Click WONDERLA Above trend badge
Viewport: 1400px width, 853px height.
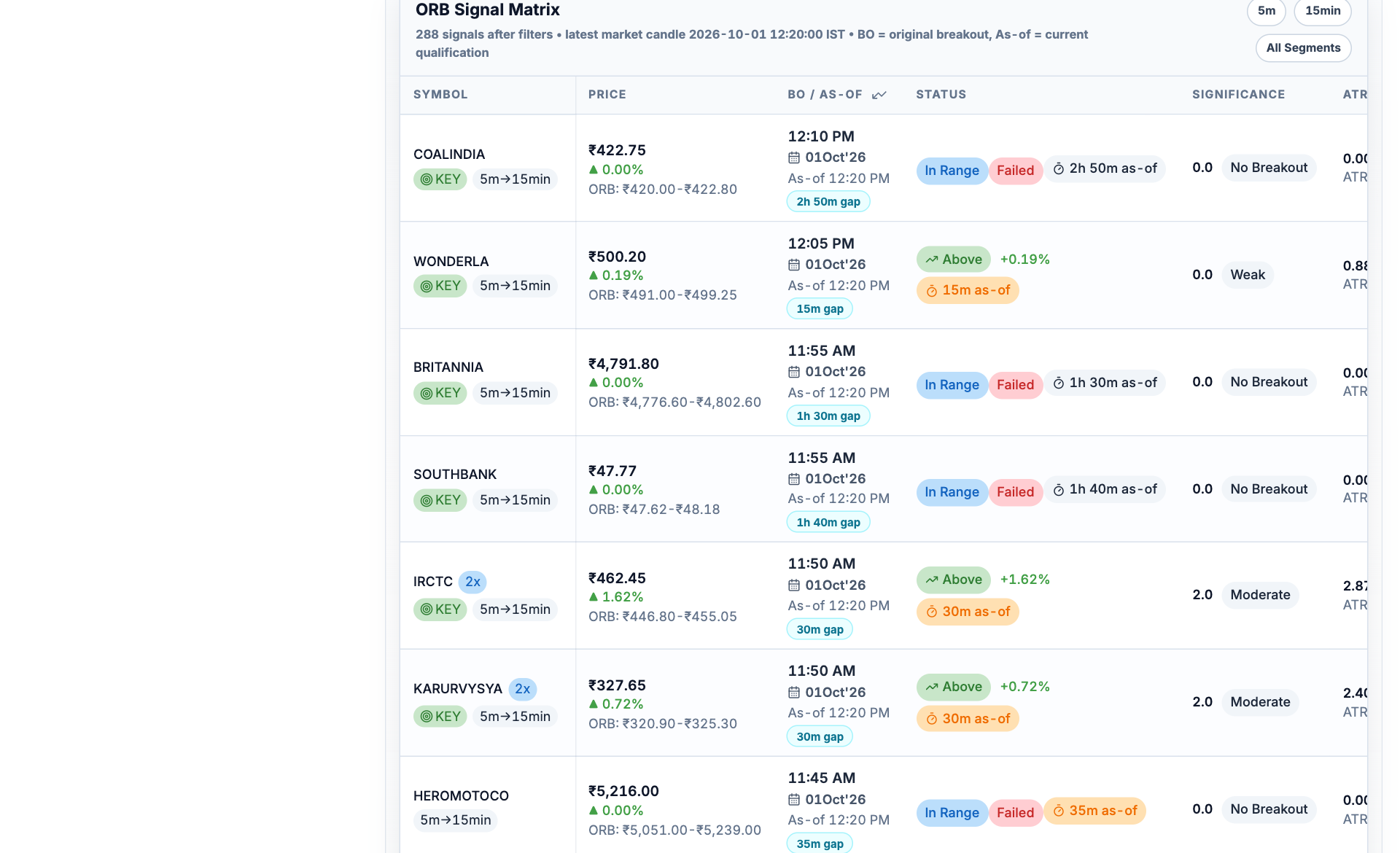coord(954,260)
